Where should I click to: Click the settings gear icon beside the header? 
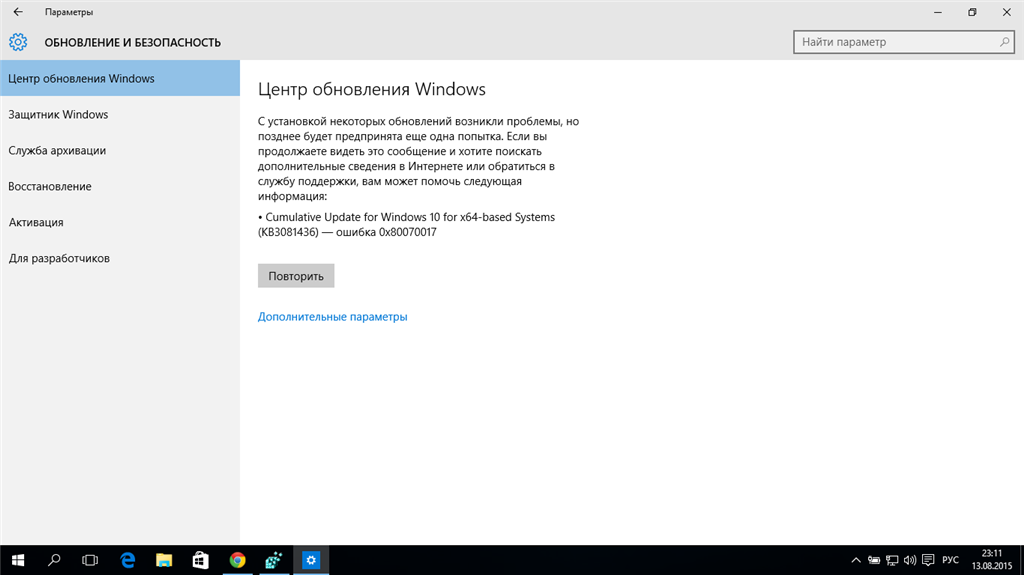(x=18, y=42)
